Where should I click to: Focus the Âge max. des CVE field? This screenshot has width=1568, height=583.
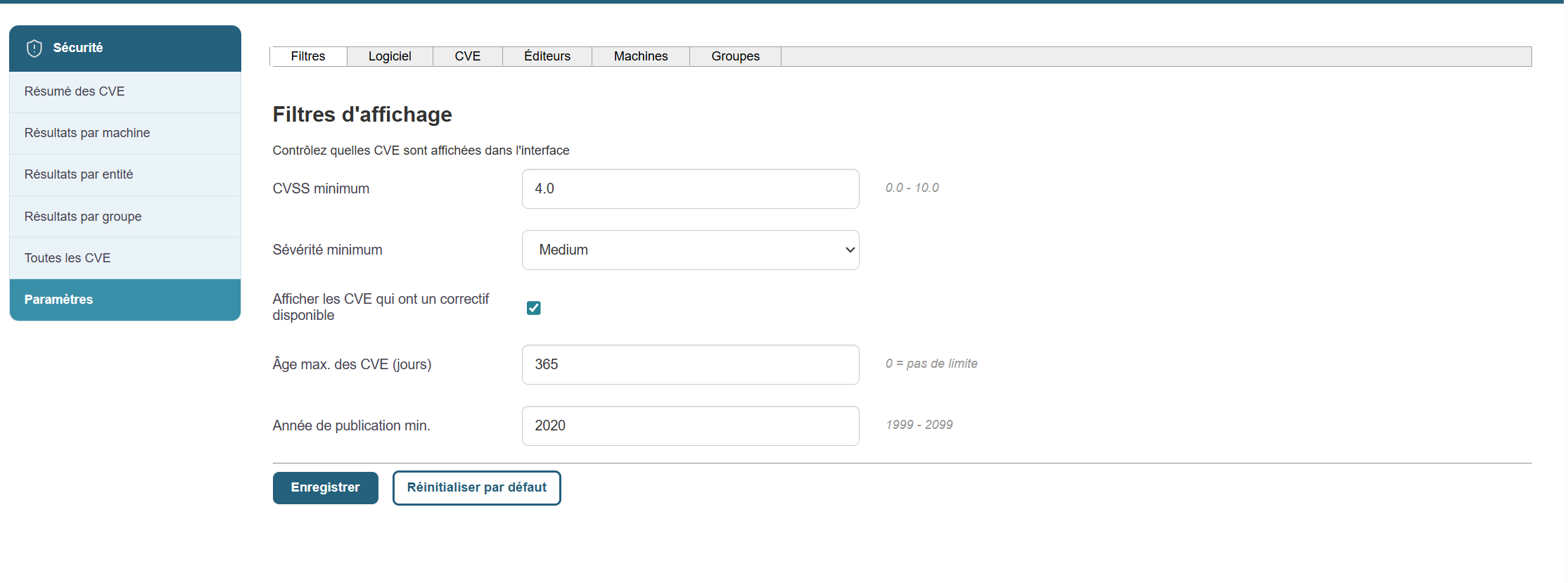click(x=690, y=364)
